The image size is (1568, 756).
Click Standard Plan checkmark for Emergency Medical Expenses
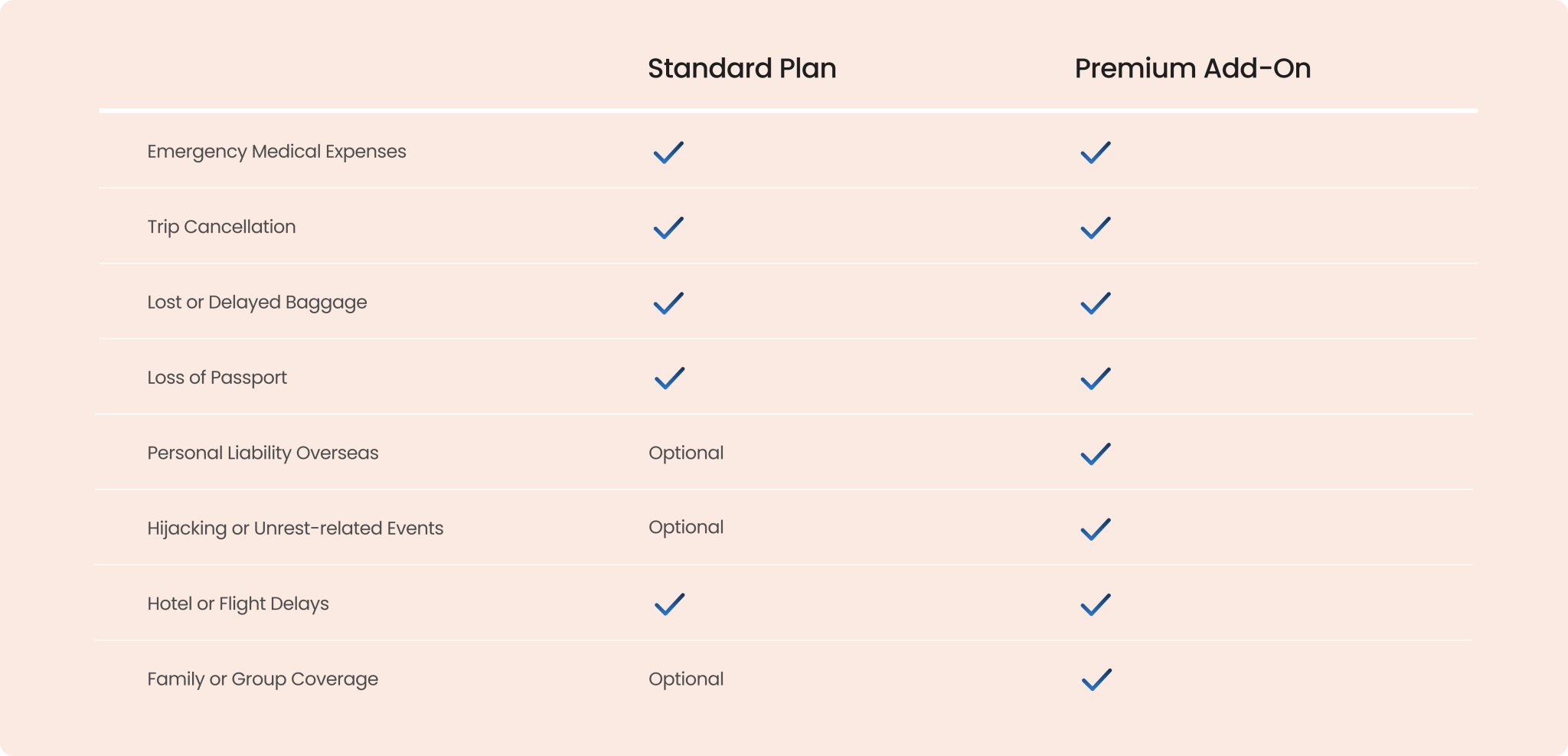tap(668, 152)
